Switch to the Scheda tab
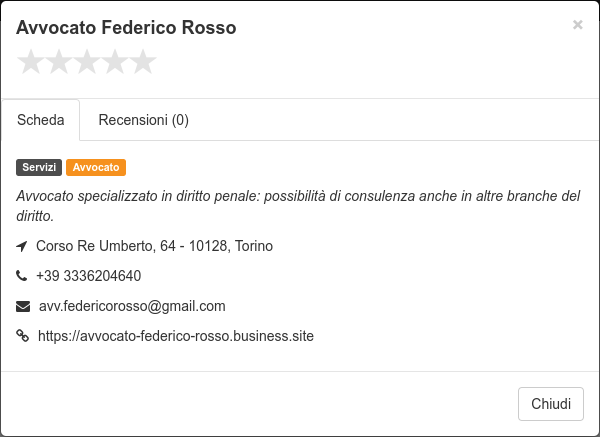Viewport: 600px width, 437px height. (41, 120)
